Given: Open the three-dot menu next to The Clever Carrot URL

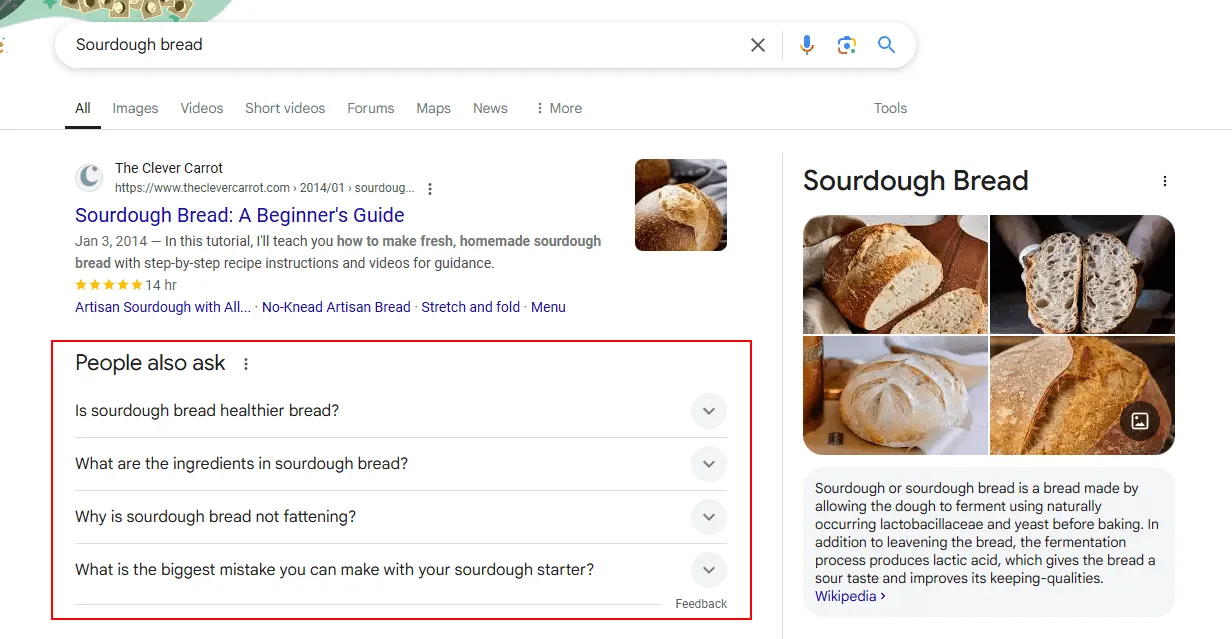Looking at the screenshot, I should point(429,188).
